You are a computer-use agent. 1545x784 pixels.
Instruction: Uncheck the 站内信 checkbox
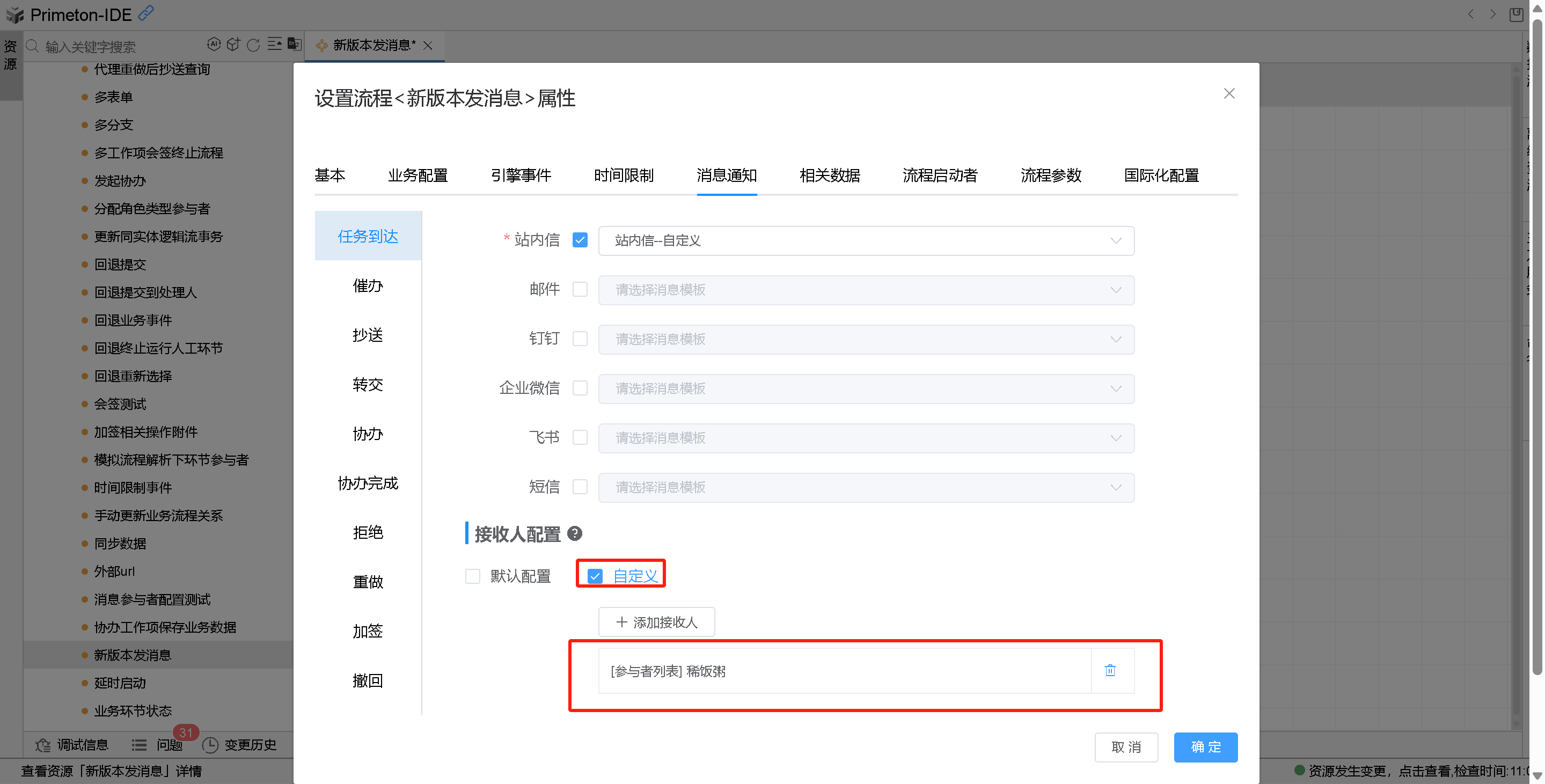(x=580, y=240)
